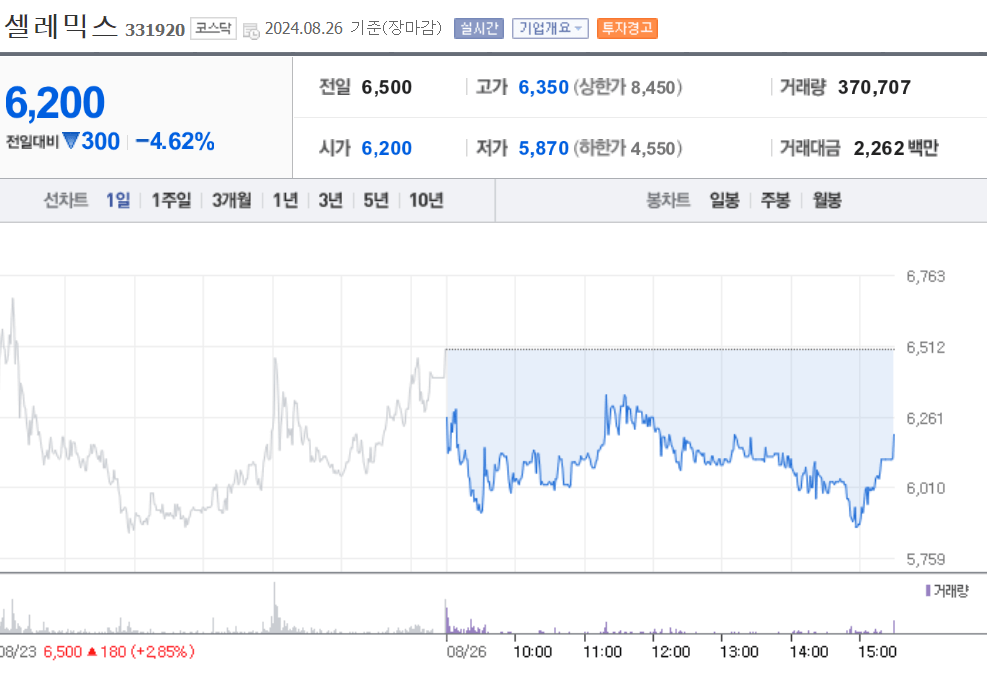The width and height of the screenshot is (987, 686).
Task: Click the 봉차트 candle chart label
Action: [x=668, y=200]
